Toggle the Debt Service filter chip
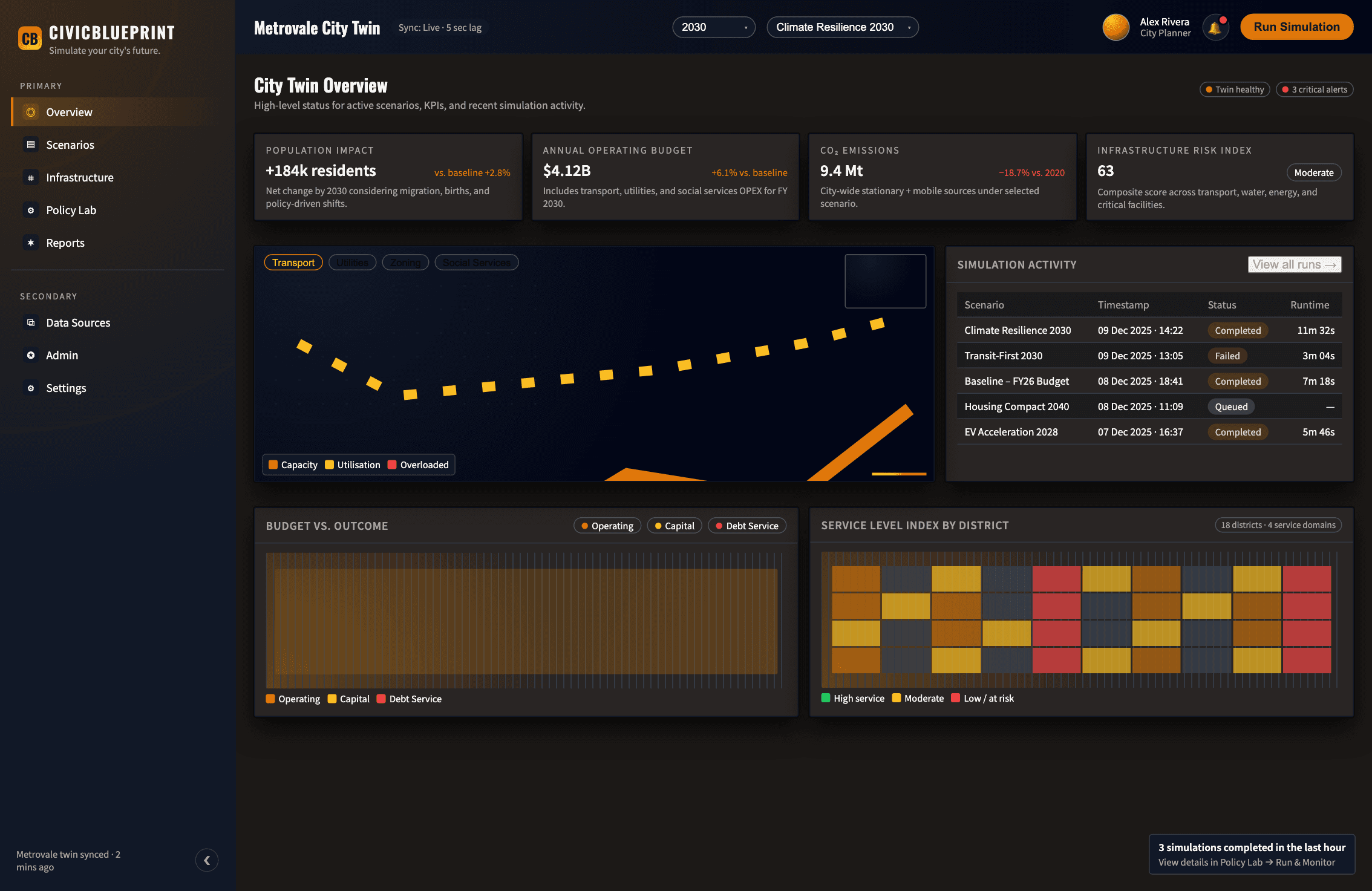Screen dimensions: 1372x891 pos(746,526)
